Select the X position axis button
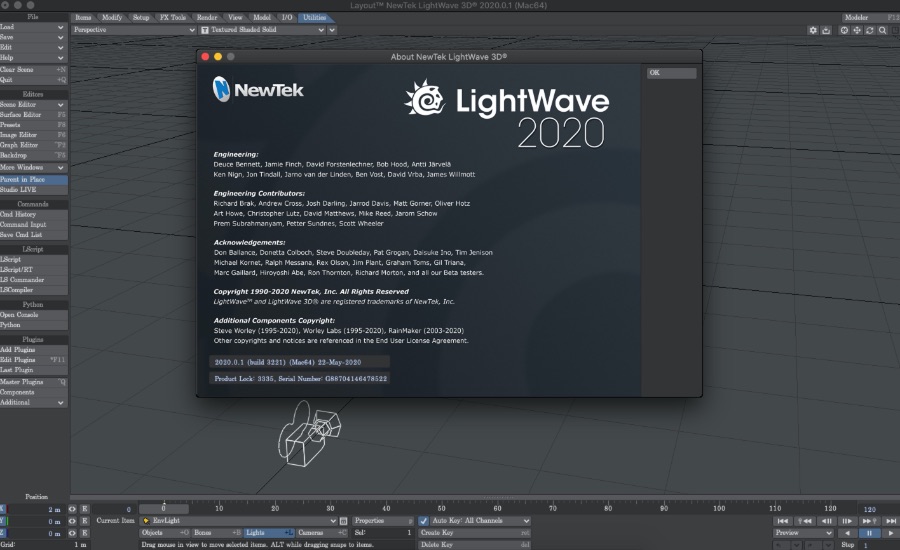The width and height of the screenshot is (900, 550). tap(3, 509)
